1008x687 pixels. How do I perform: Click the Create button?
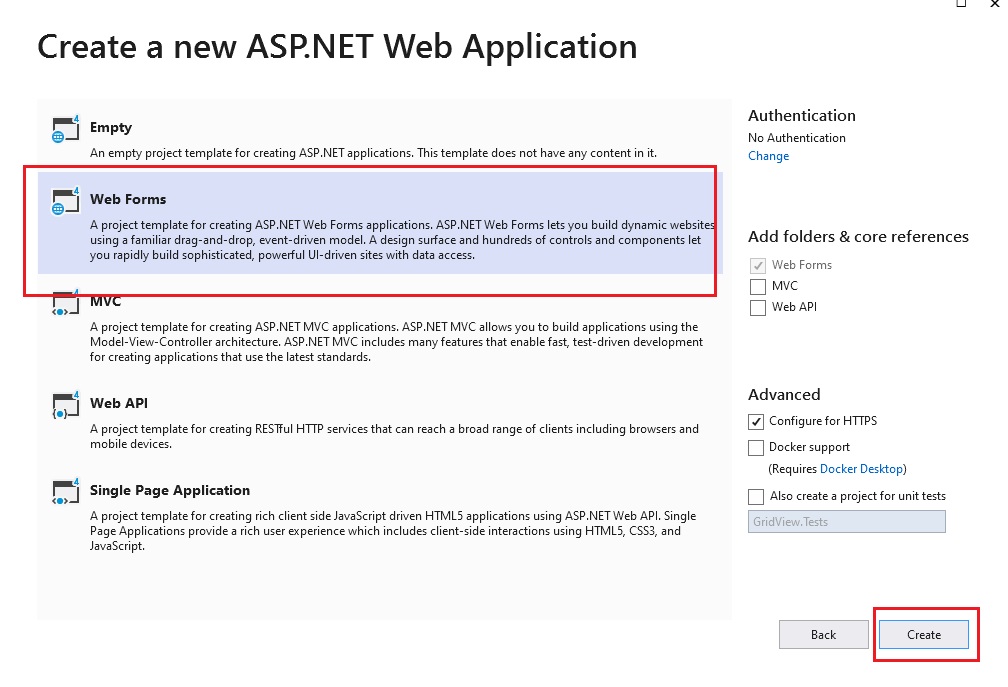[924, 635]
